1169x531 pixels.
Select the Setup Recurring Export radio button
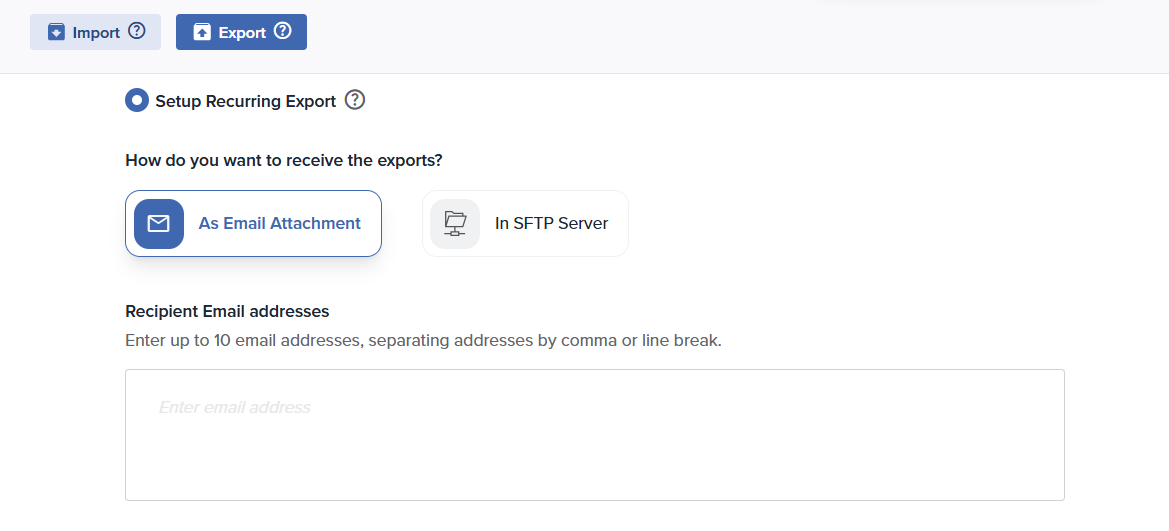pos(137,101)
